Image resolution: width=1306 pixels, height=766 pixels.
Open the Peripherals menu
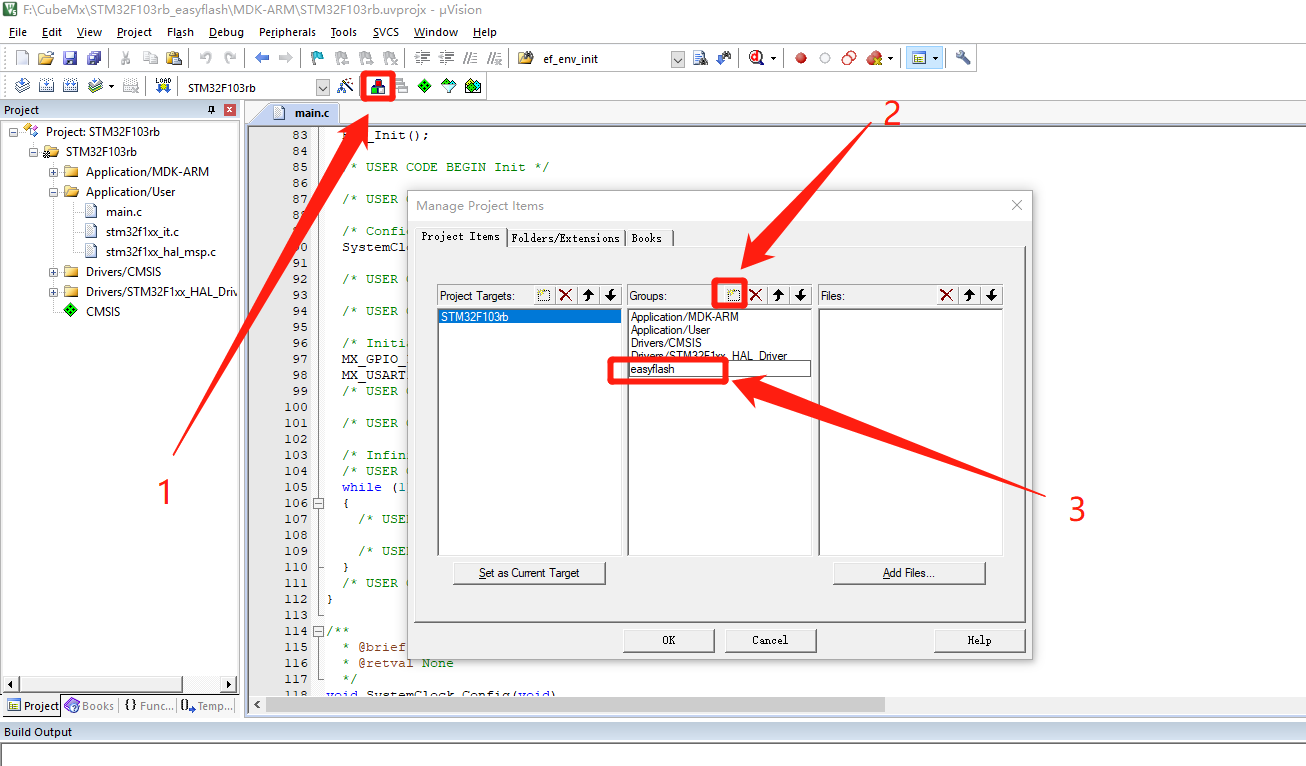click(287, 31)
